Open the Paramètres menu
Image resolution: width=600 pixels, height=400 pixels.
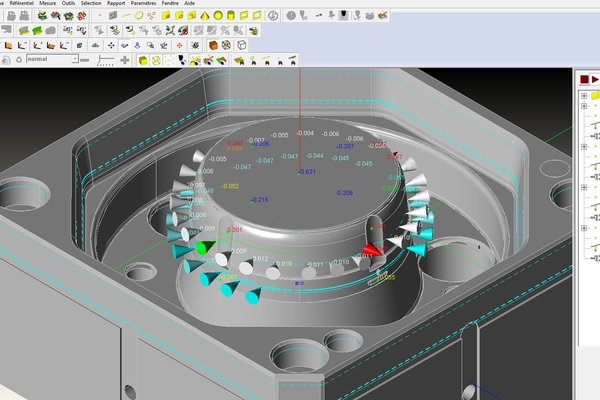click(x=180, y=4)
